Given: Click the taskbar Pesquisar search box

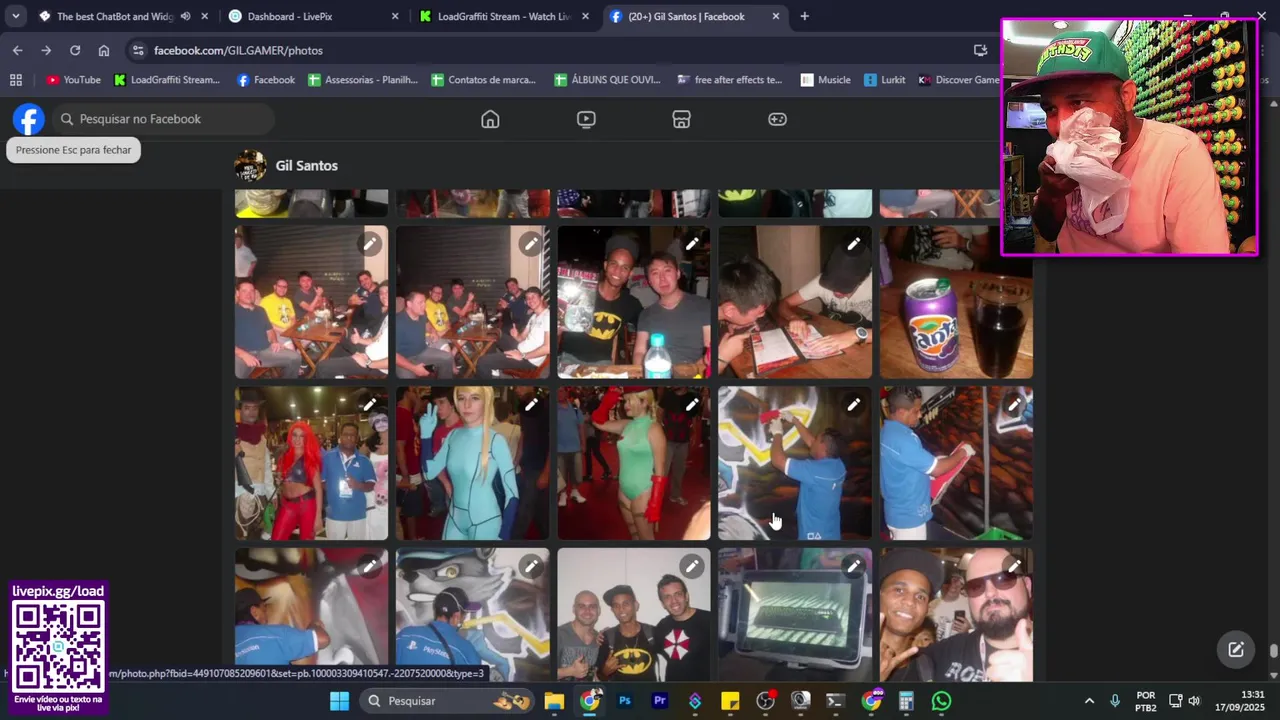Looking at the screenshot, I should click(447, 701).
